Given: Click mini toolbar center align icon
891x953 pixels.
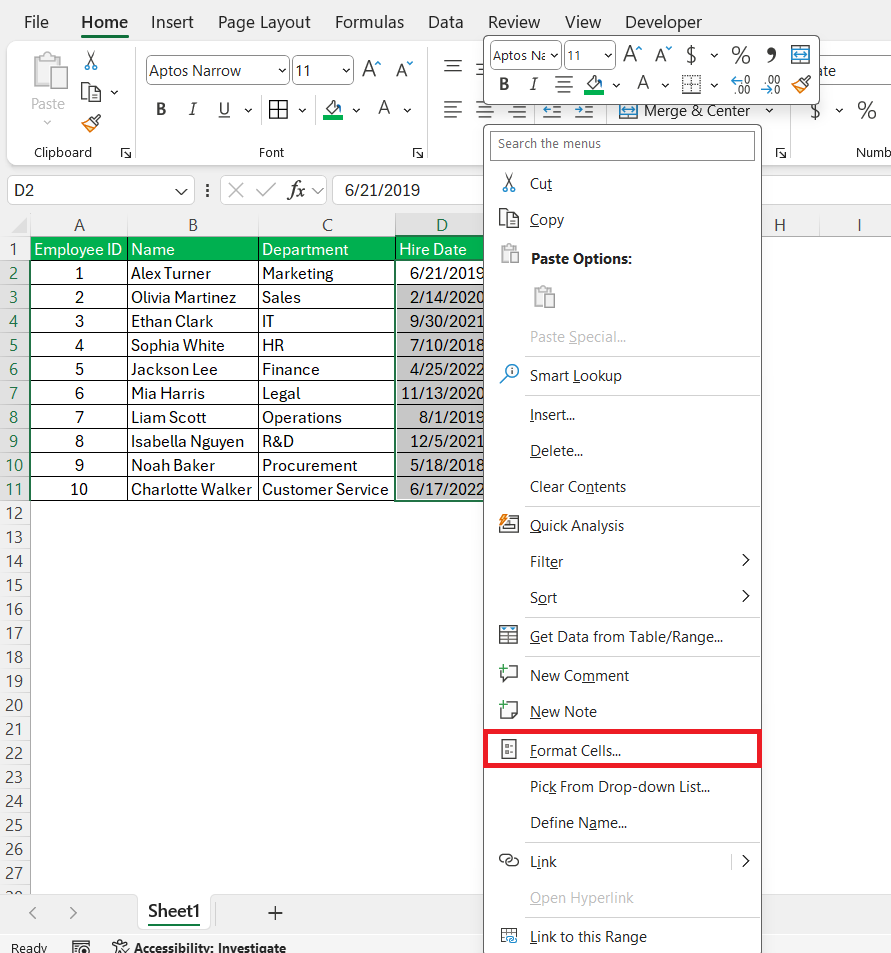Looking at the screenshot, I should [x=564, y=84].
